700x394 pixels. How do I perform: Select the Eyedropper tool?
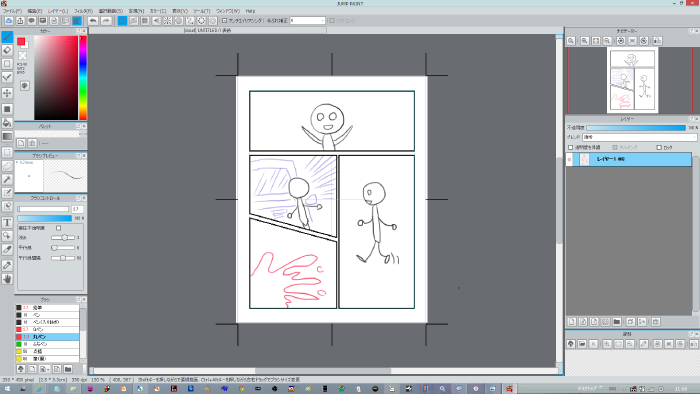click(7, 265)
